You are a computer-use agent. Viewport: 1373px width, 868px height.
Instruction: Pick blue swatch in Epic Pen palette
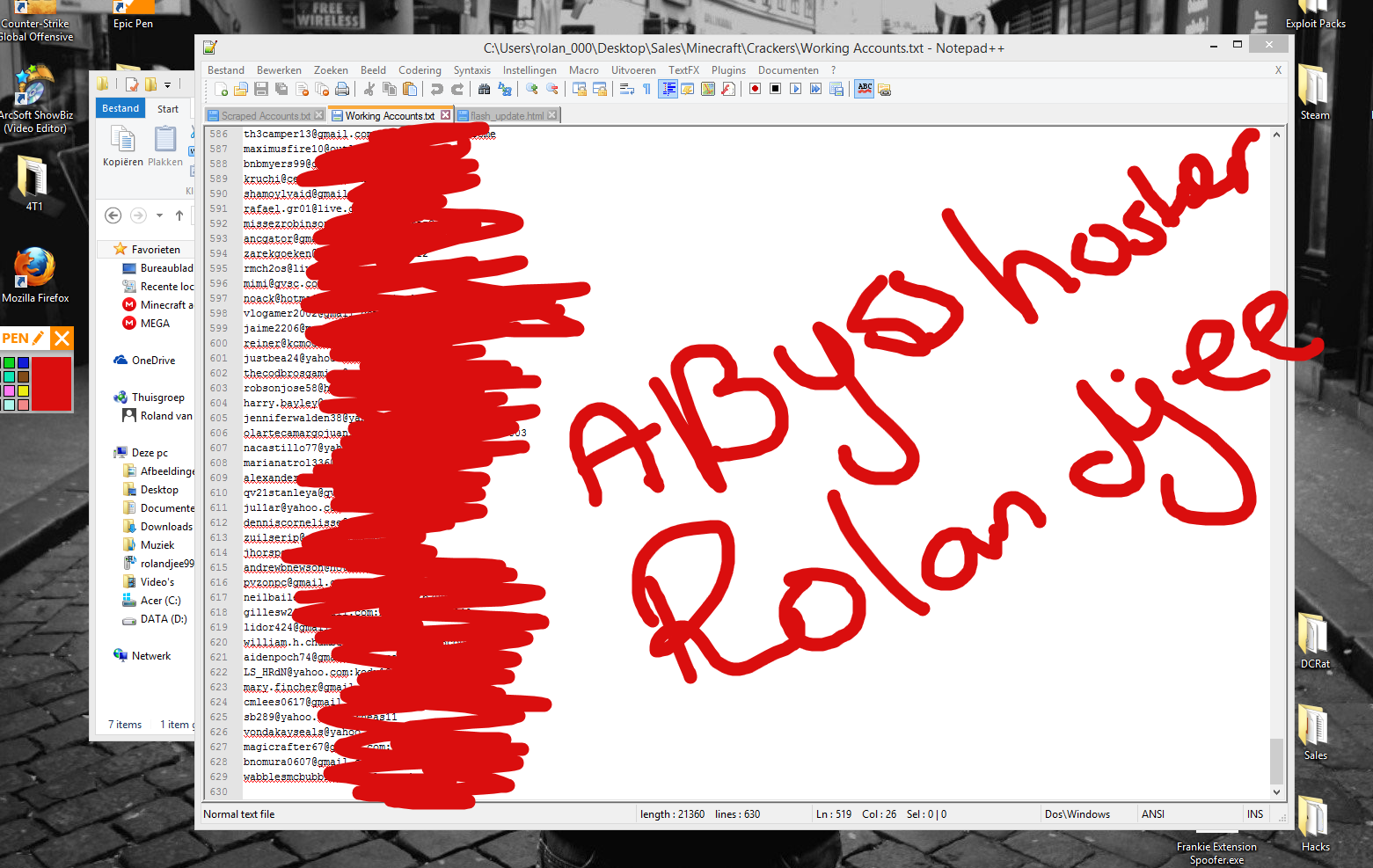point(23,363)
